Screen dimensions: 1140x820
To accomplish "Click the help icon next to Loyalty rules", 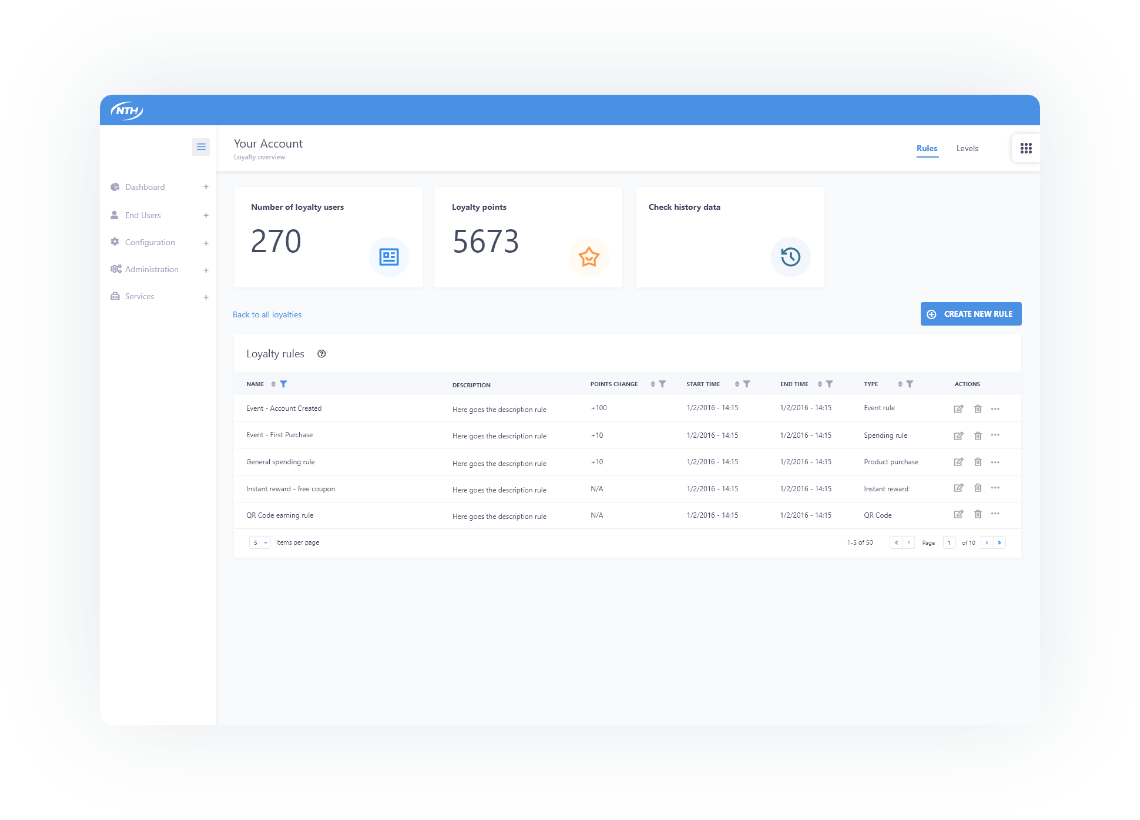I will [x=320, y=353].
